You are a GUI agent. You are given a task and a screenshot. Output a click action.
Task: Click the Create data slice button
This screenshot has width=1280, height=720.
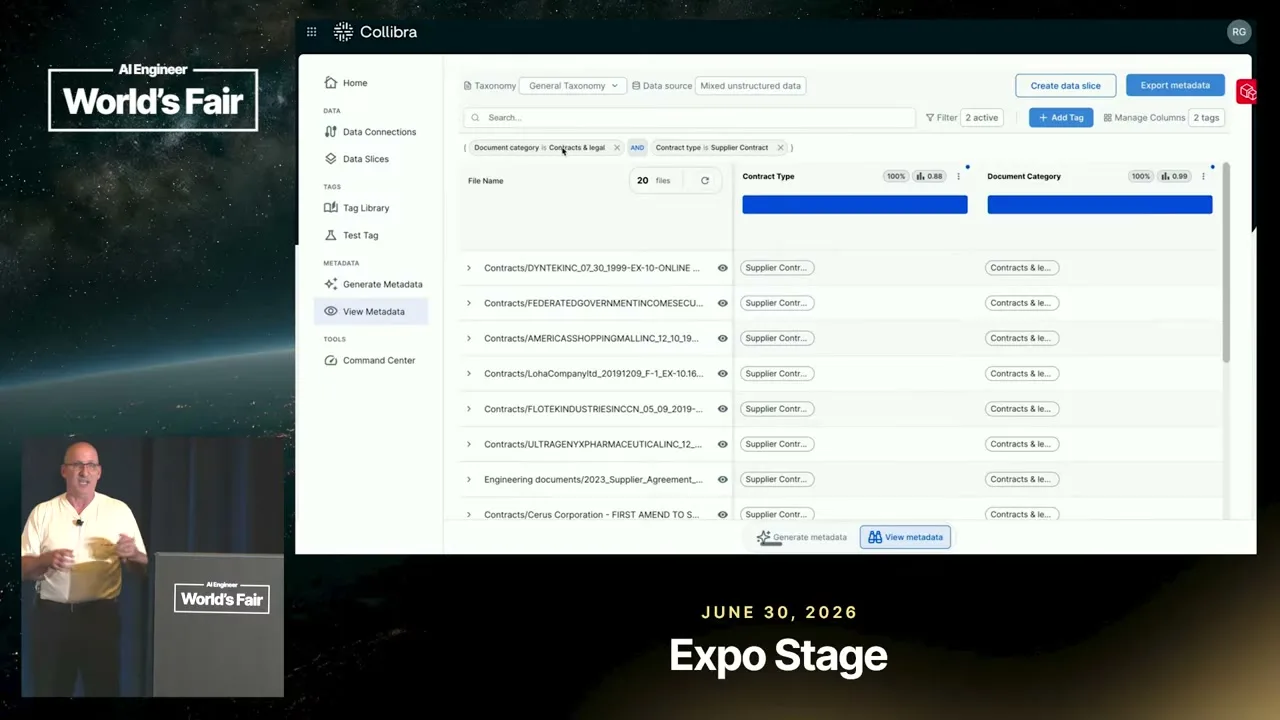[1065, 85]
